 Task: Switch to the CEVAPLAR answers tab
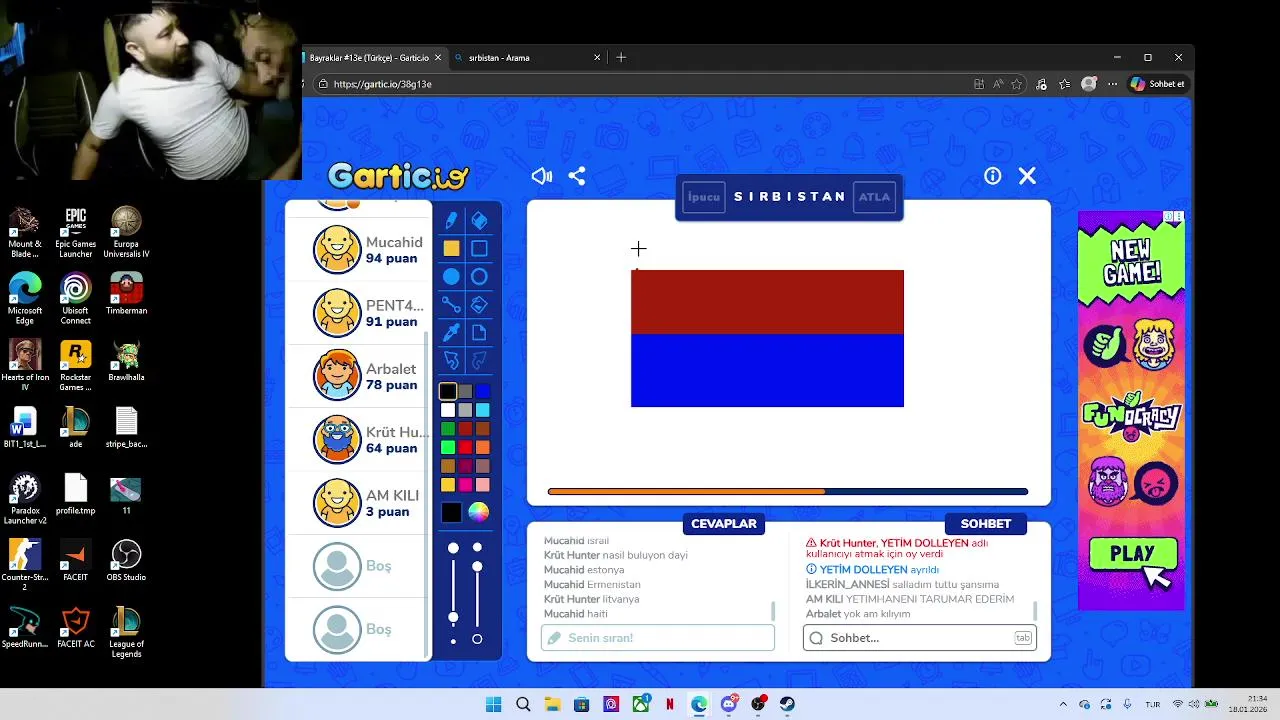pyautogui.click(x=724, y=524)
